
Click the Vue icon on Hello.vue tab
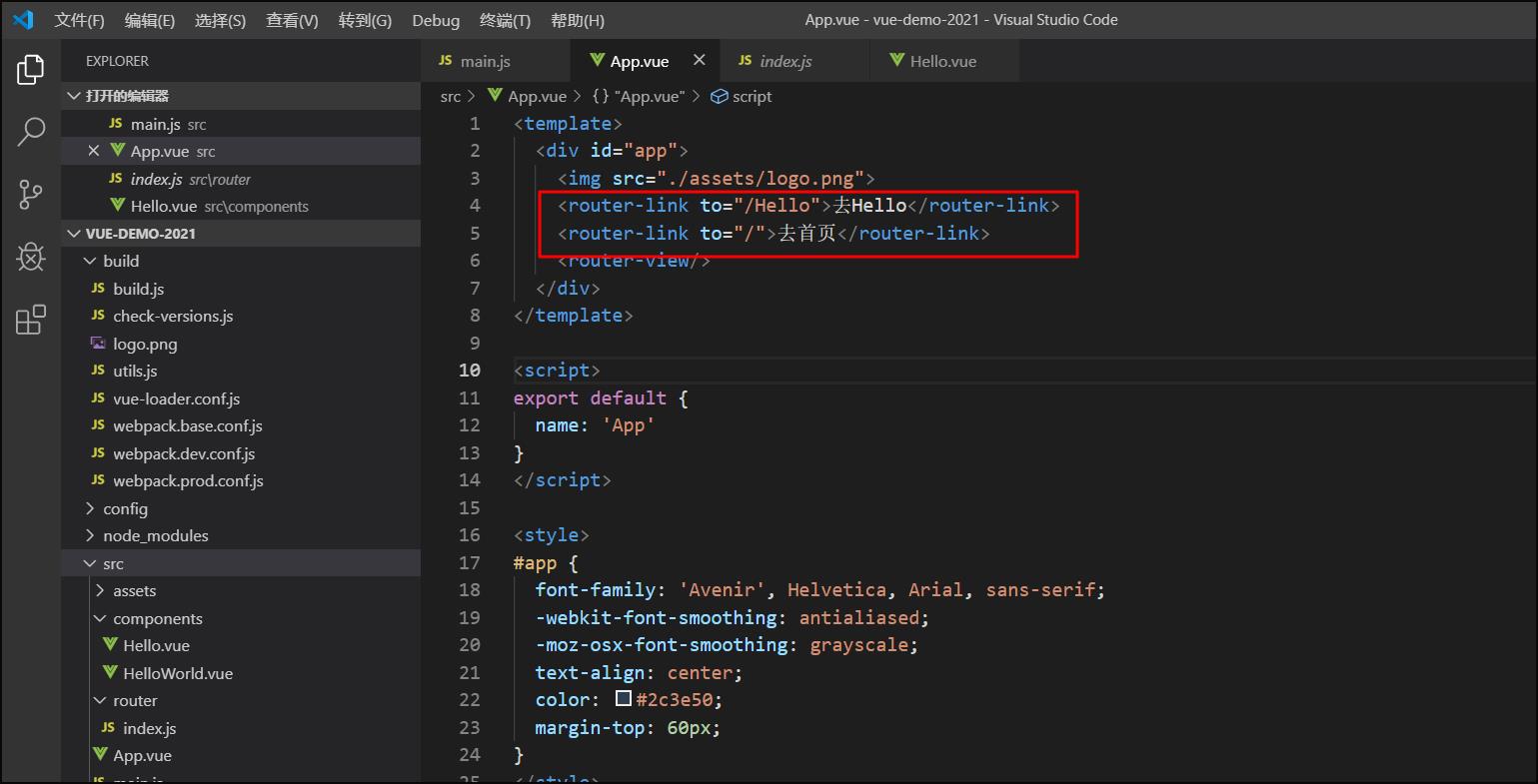point(896,61)
